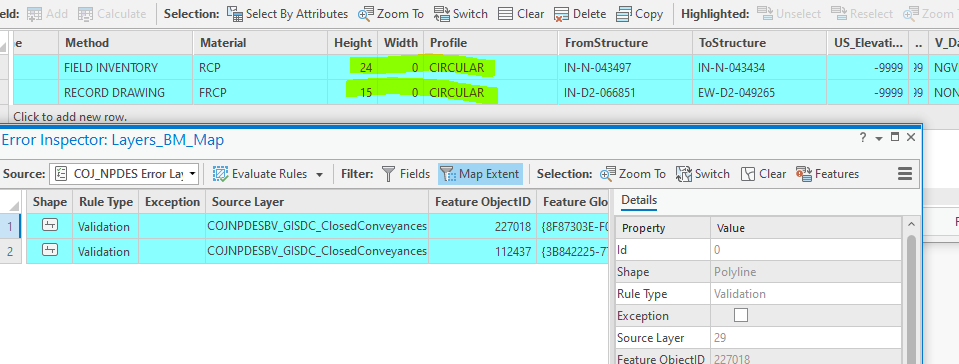Image resolution: width=959 pixels, height=364 pixels.
Task: Open the Evaluate Rules dropdown arrow
Action: [319, 174]
